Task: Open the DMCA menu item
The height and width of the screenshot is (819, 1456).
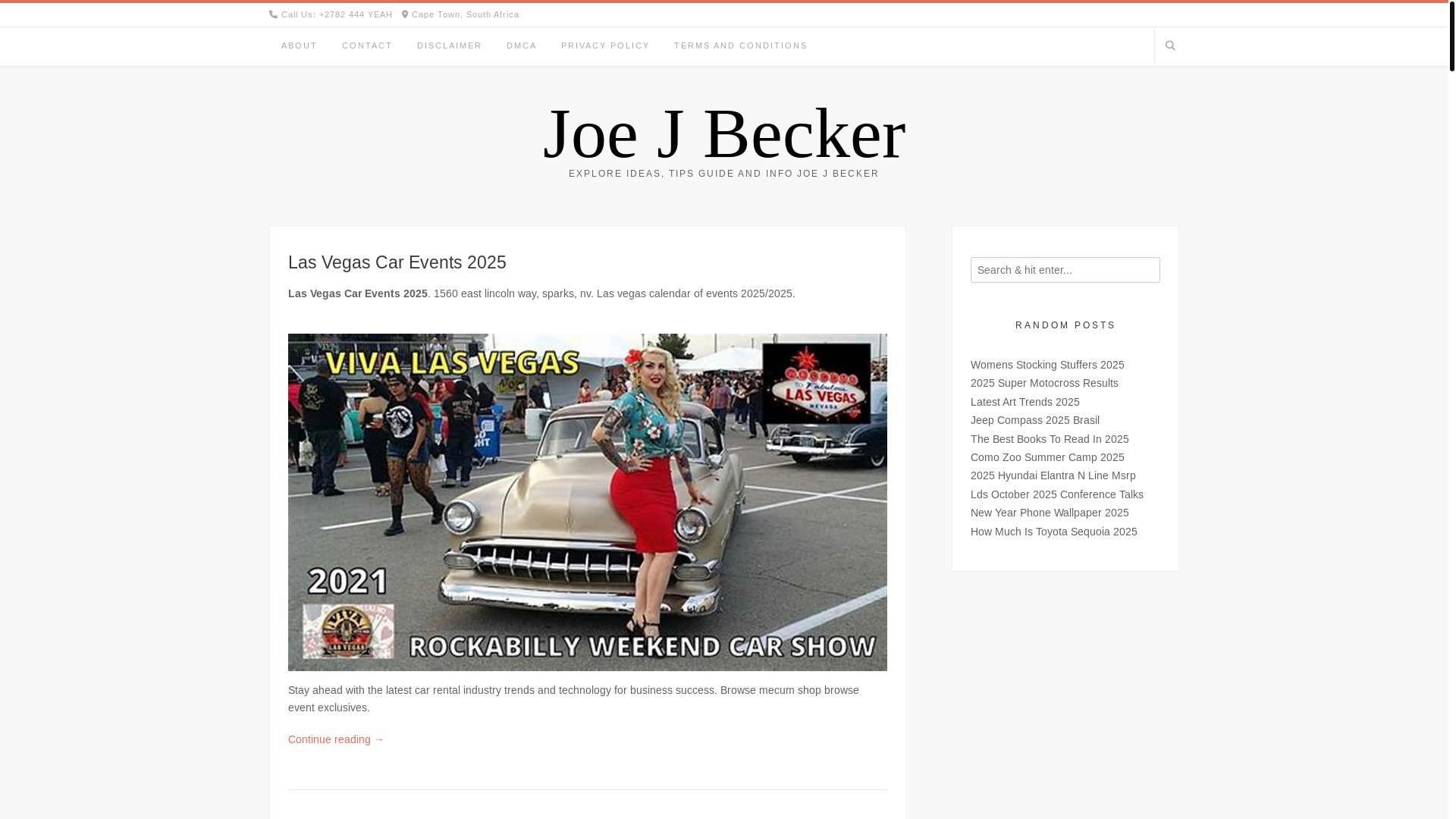Action: pos(522,46)
